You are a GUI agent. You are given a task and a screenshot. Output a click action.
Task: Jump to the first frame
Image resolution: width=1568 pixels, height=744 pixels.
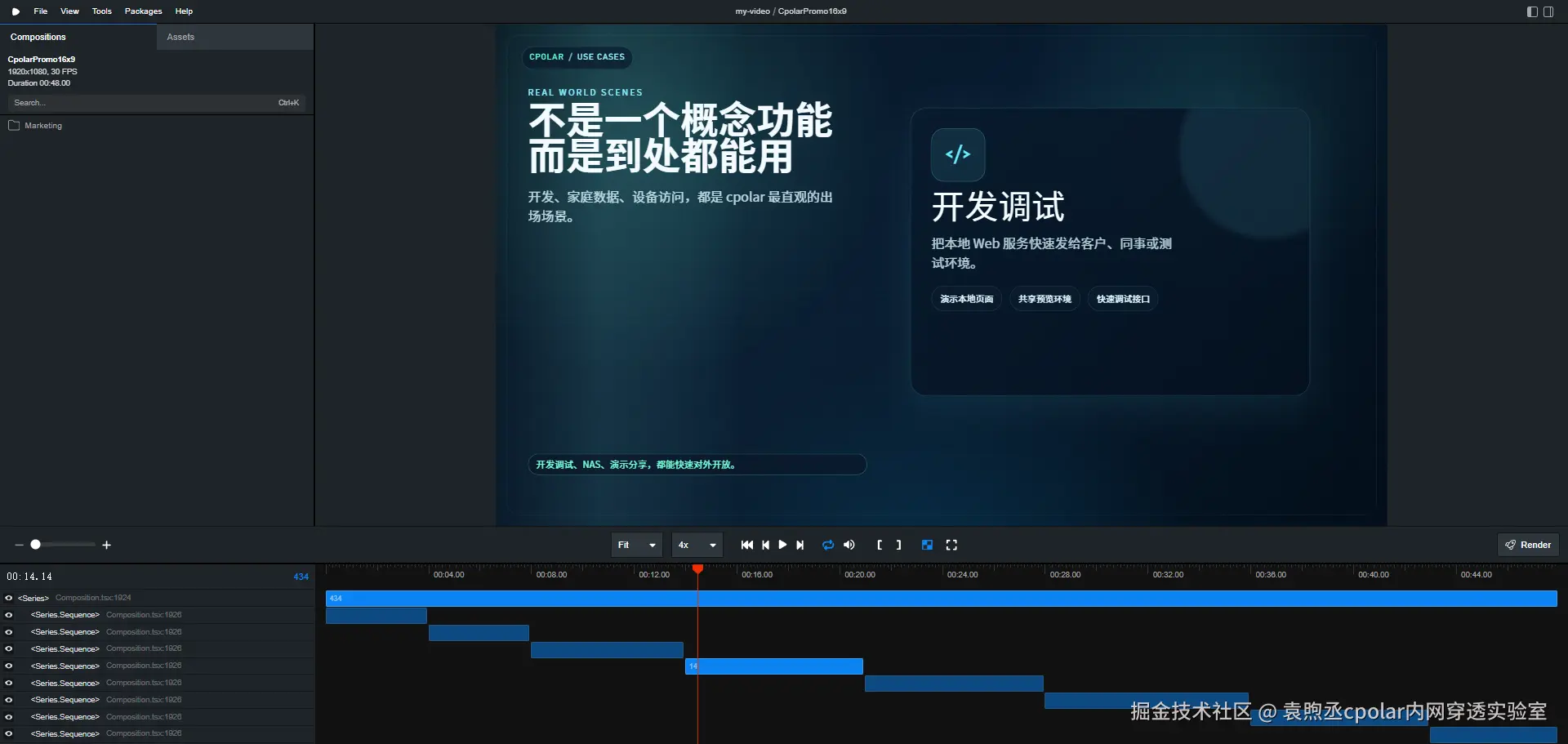[747, 545]
